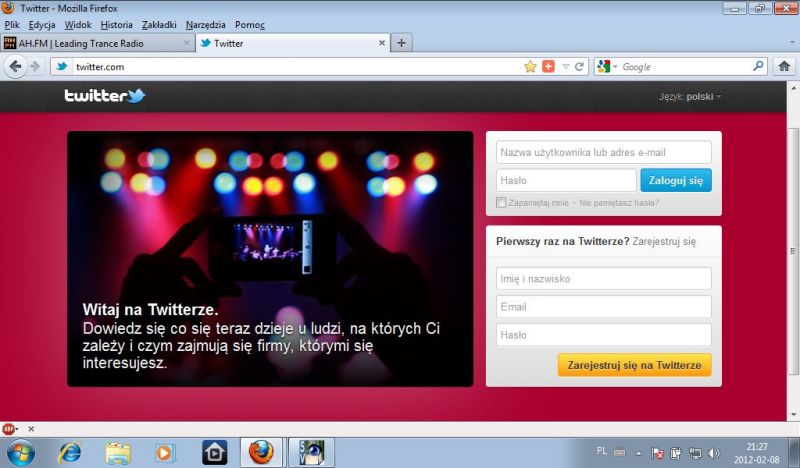Viewport: 800px width, 468px height.
Task: Click the tray keyboard icon
Action: pos(619,452)
